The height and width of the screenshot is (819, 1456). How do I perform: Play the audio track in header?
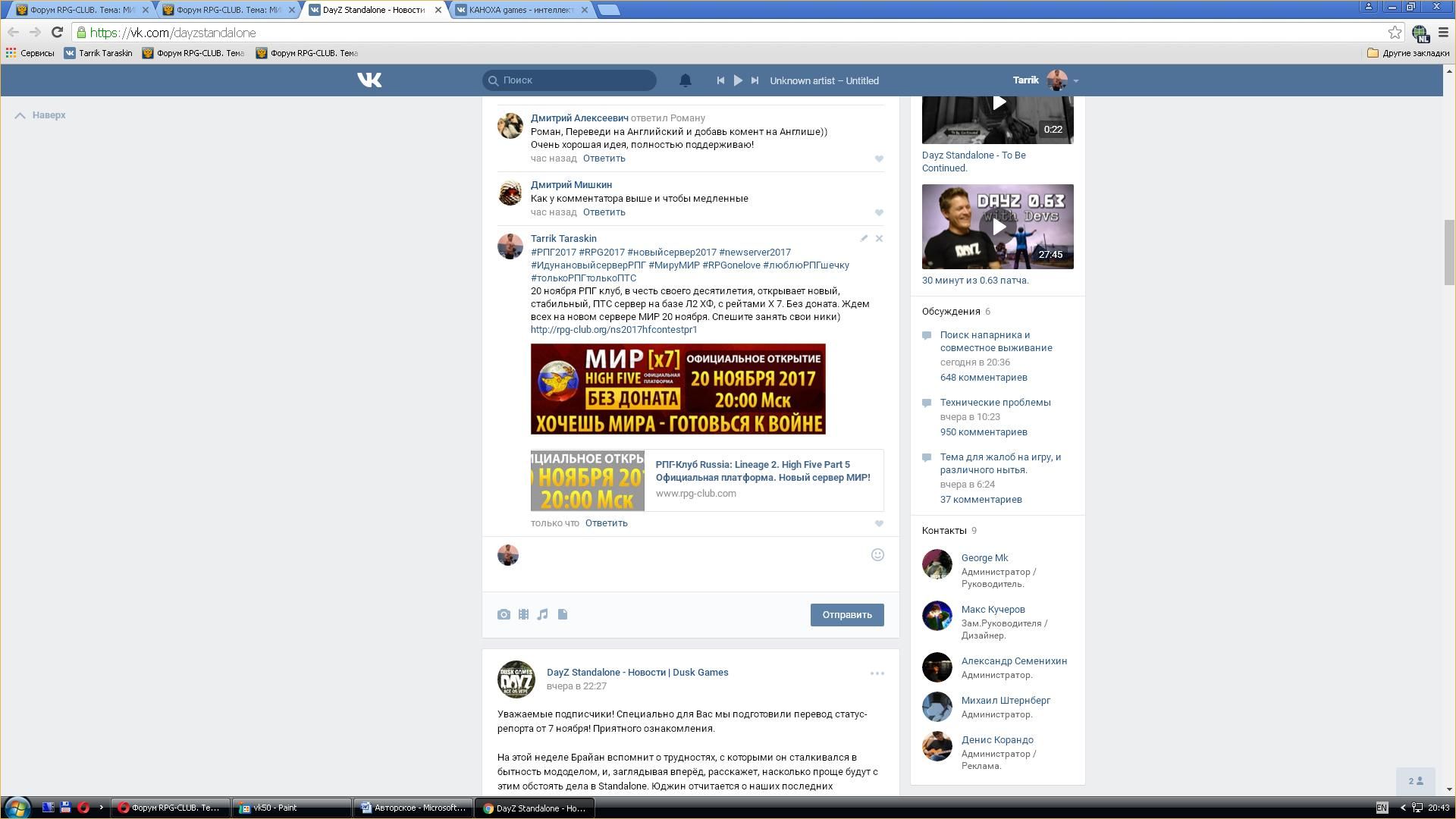737,80
